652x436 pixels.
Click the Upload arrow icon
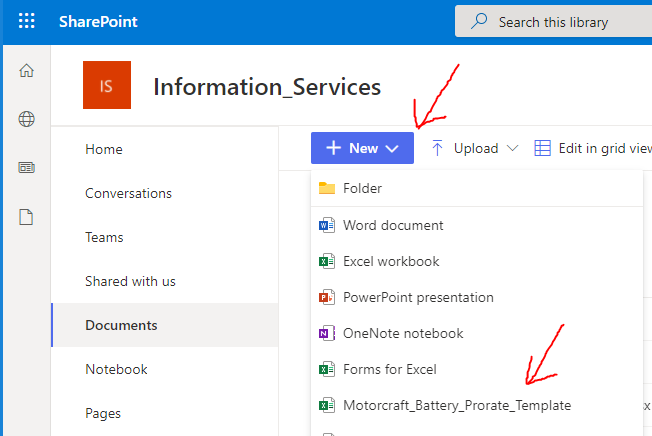pyautogui.click(x=437, y=148)
